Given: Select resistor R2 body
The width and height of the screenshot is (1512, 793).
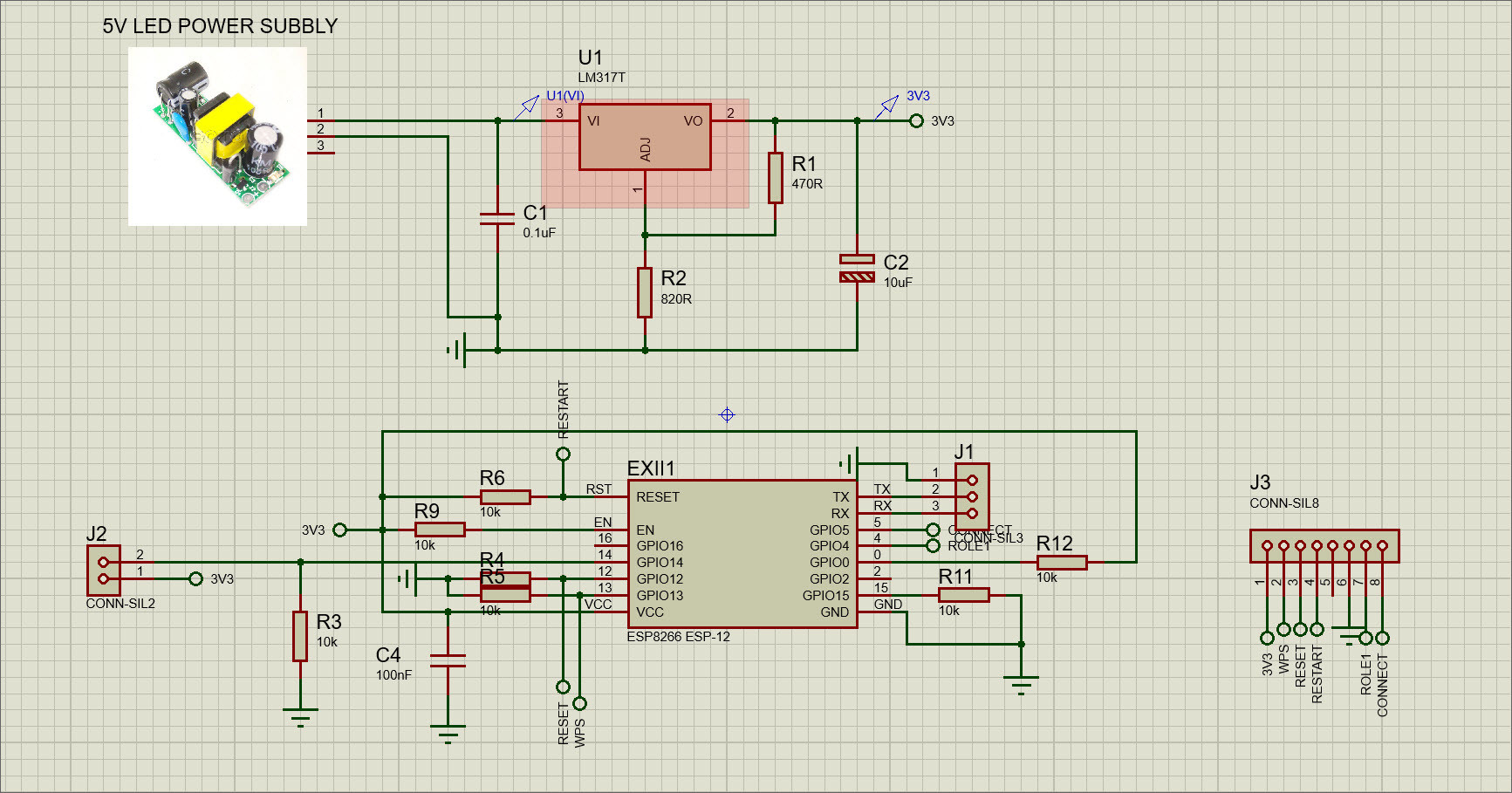Looking at the screenshot, I should 645,292.
